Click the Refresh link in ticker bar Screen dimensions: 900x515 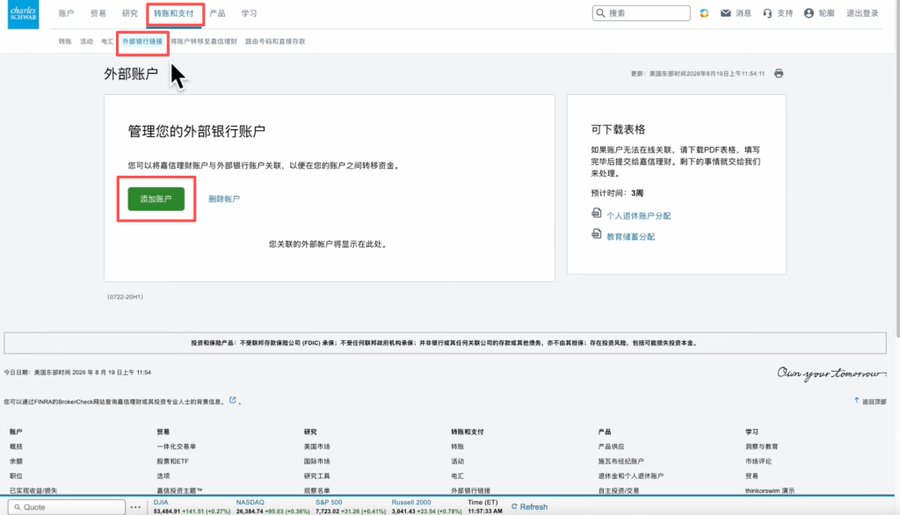[534, 506]
